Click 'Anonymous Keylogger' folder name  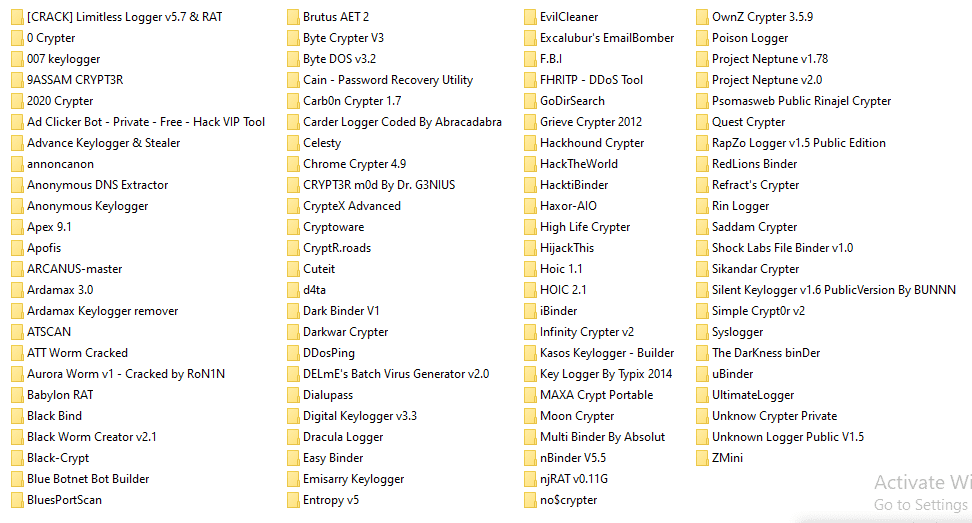pyautogui.click(x=87, y=206)
